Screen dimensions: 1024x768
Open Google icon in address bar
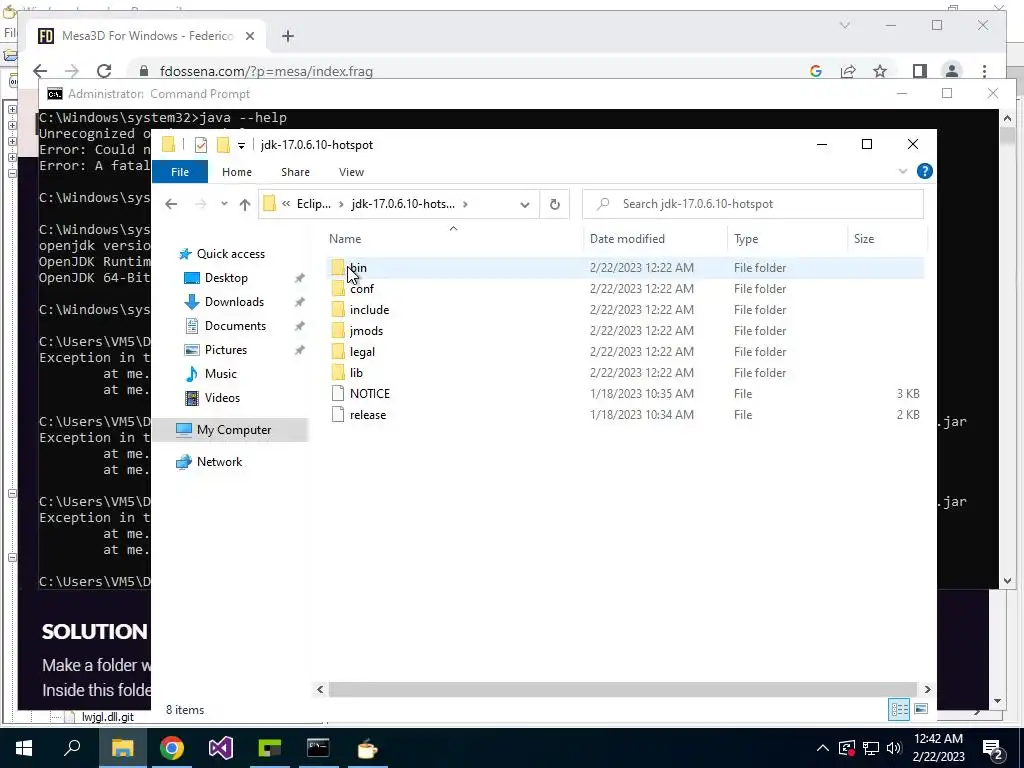pos(816,71)
